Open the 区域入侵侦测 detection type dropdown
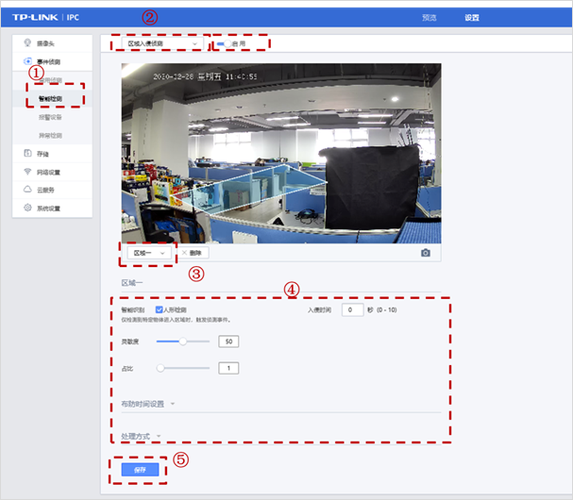573x500 pixels. click(162, 43)
